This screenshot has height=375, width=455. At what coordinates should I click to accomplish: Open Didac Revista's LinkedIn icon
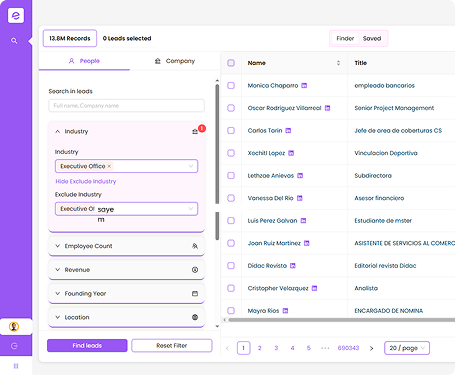click(293, 266)
